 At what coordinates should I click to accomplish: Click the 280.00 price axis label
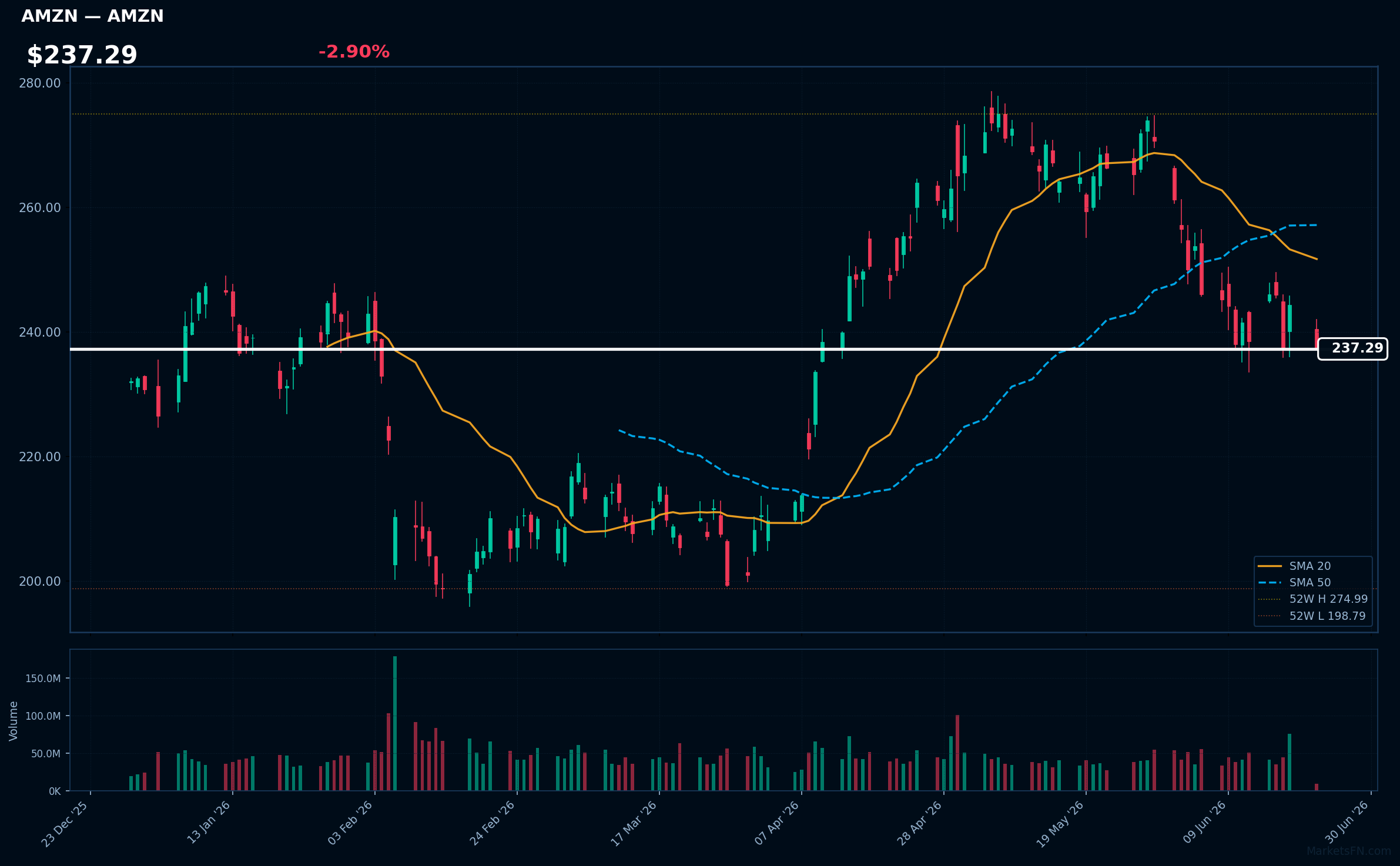pos(40,83)
